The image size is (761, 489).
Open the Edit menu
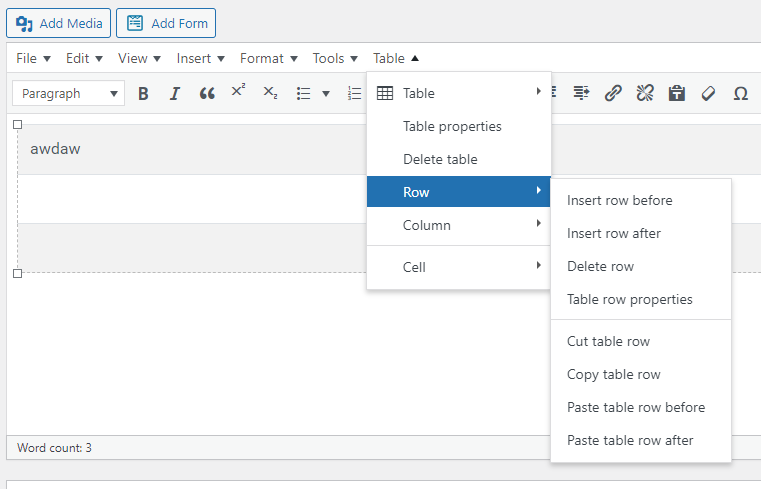(84, 58)
